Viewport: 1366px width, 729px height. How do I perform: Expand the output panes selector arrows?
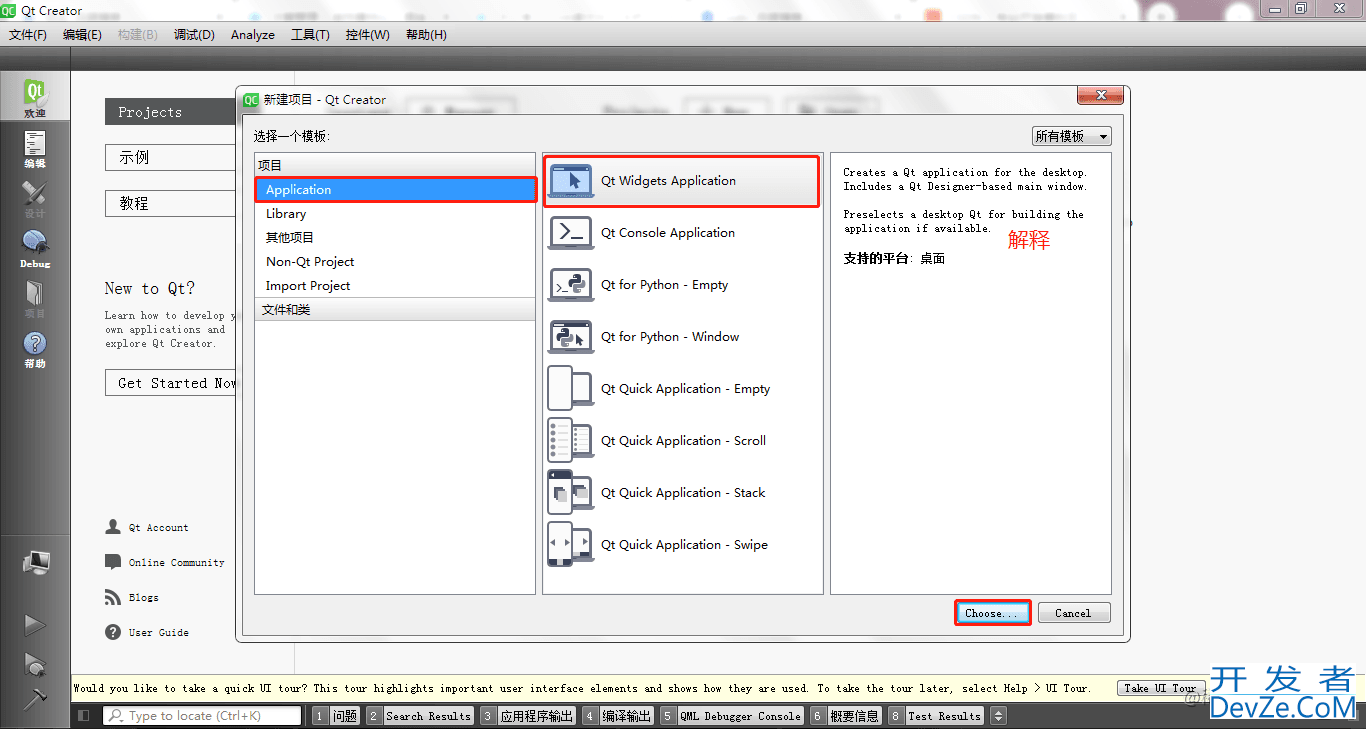pos(997,716)
